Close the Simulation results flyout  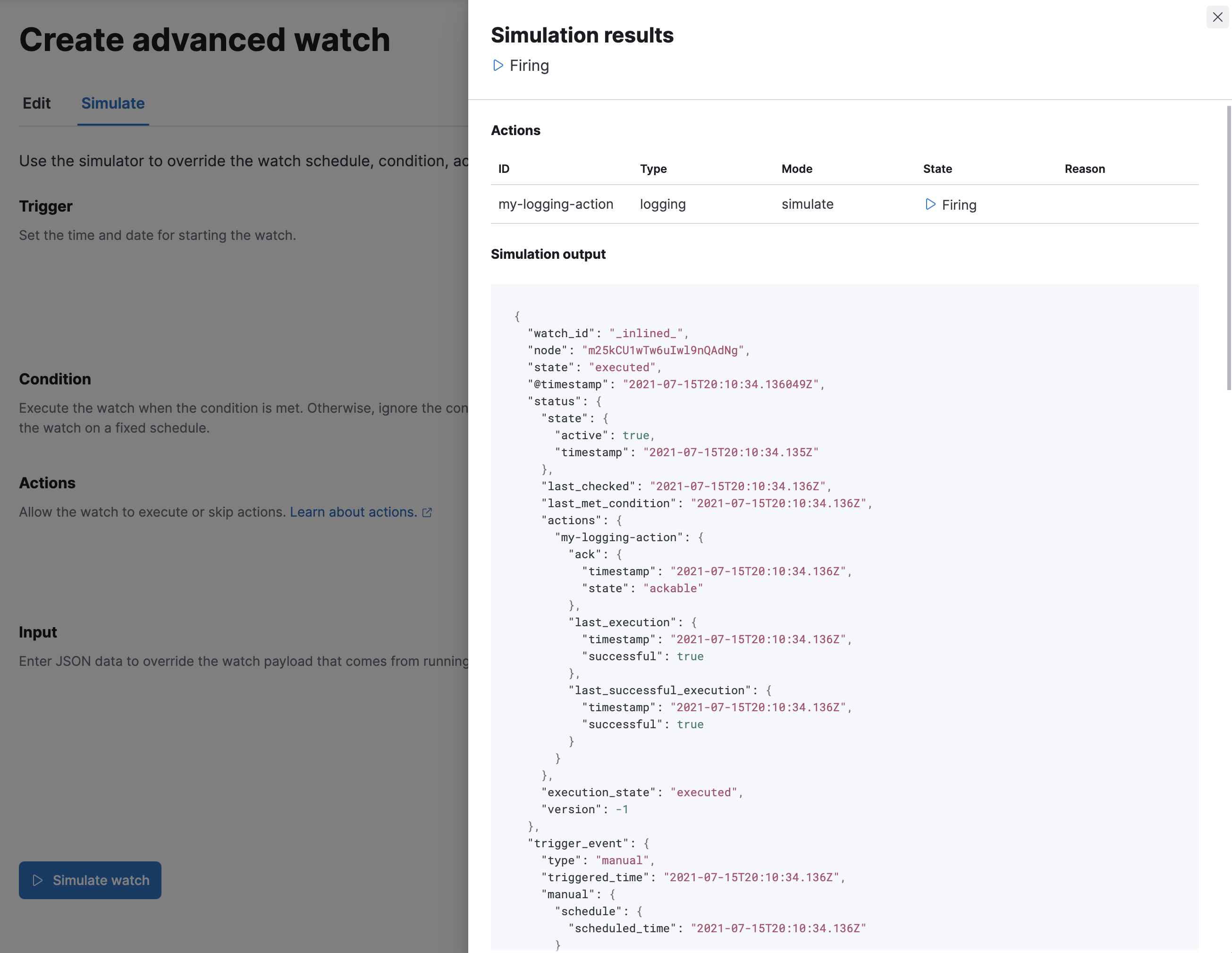1217,17
